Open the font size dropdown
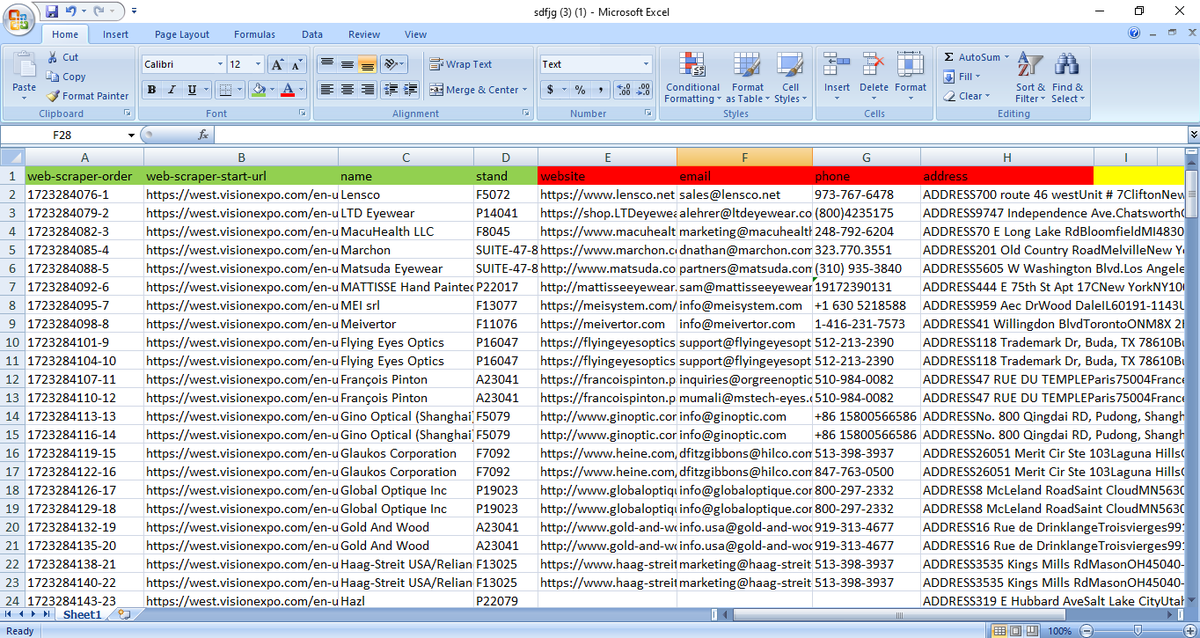The image size is (1200, 638). 259,64
